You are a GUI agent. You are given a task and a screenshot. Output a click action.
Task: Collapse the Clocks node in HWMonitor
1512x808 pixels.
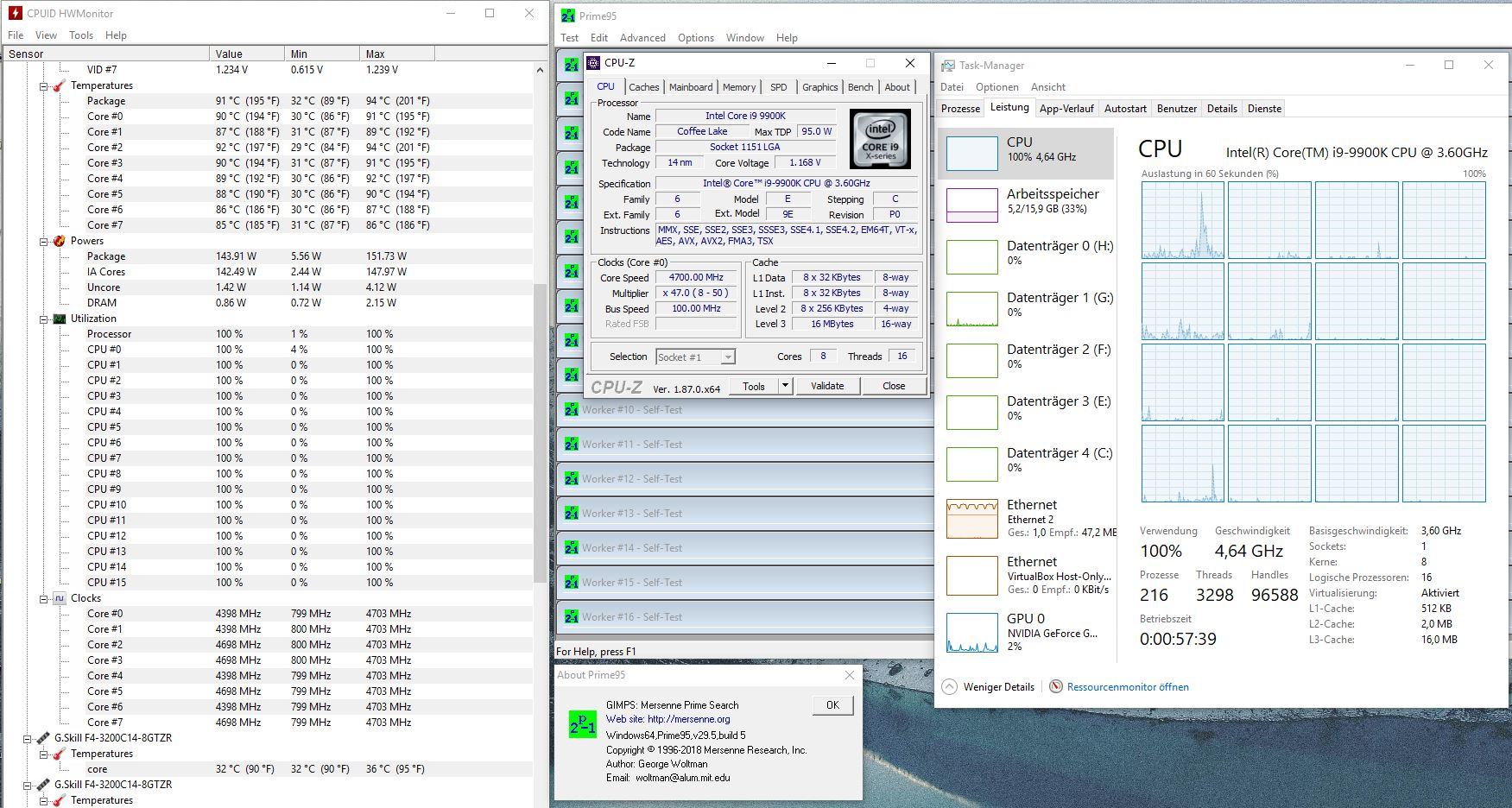click(x=43, y=598)
